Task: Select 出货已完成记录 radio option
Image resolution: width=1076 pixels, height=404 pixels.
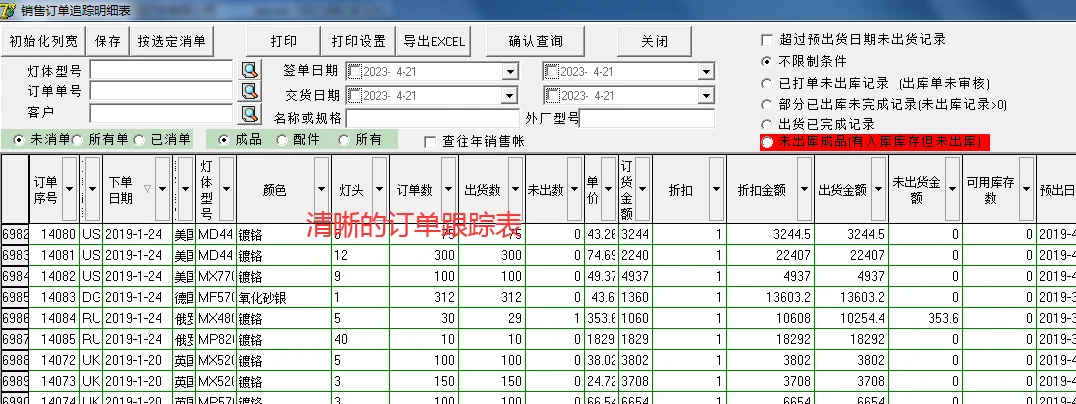Action: click(x=767, y=125)
